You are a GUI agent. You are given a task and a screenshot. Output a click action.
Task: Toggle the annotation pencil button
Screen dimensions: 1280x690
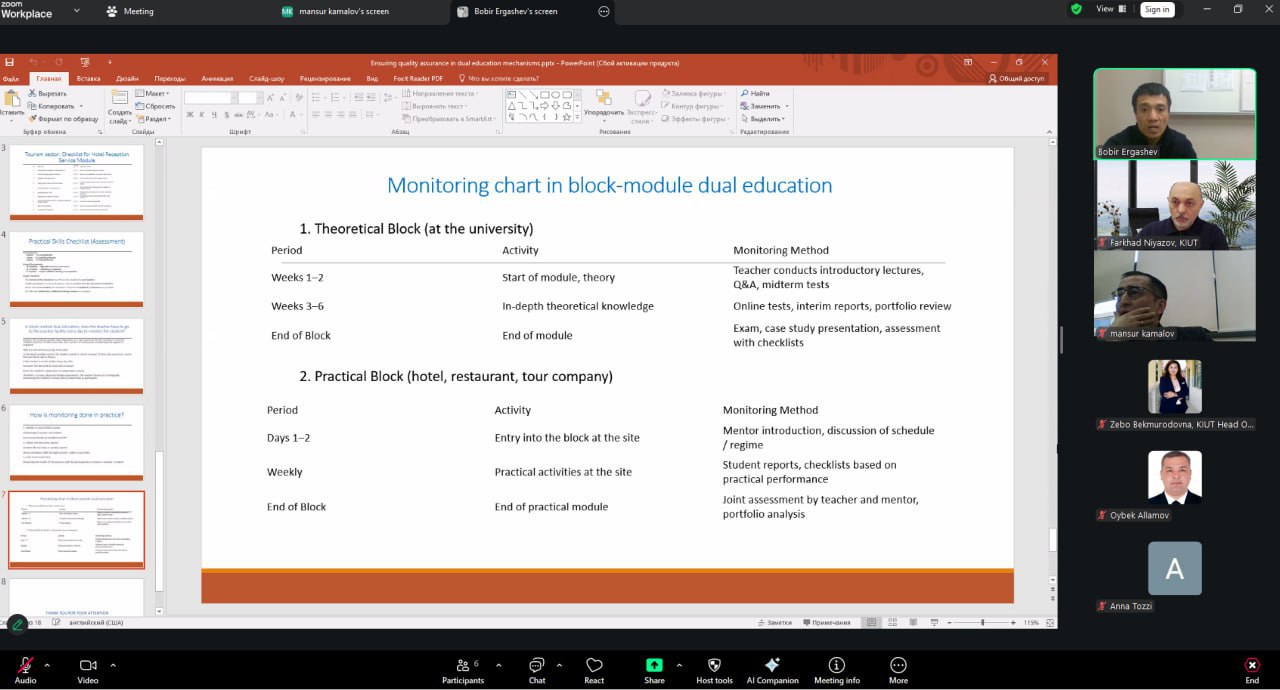point(17,625)
